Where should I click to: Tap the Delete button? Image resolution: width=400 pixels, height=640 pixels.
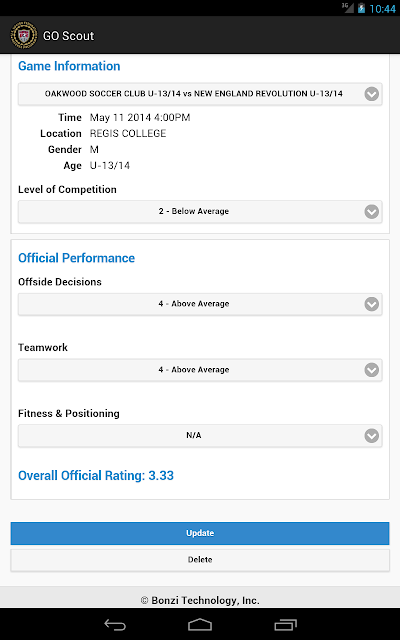(200, 560)
